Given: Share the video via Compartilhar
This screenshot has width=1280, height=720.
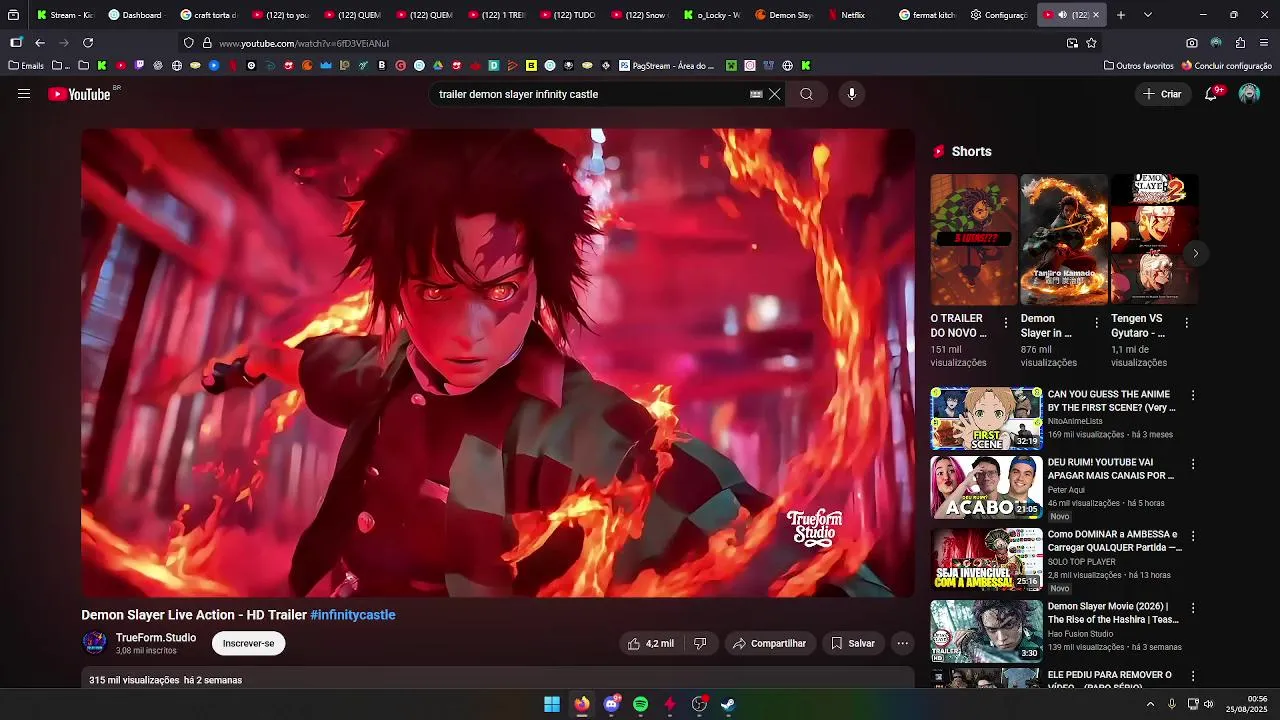Looking at the screenshot, I should coord(769,644).
